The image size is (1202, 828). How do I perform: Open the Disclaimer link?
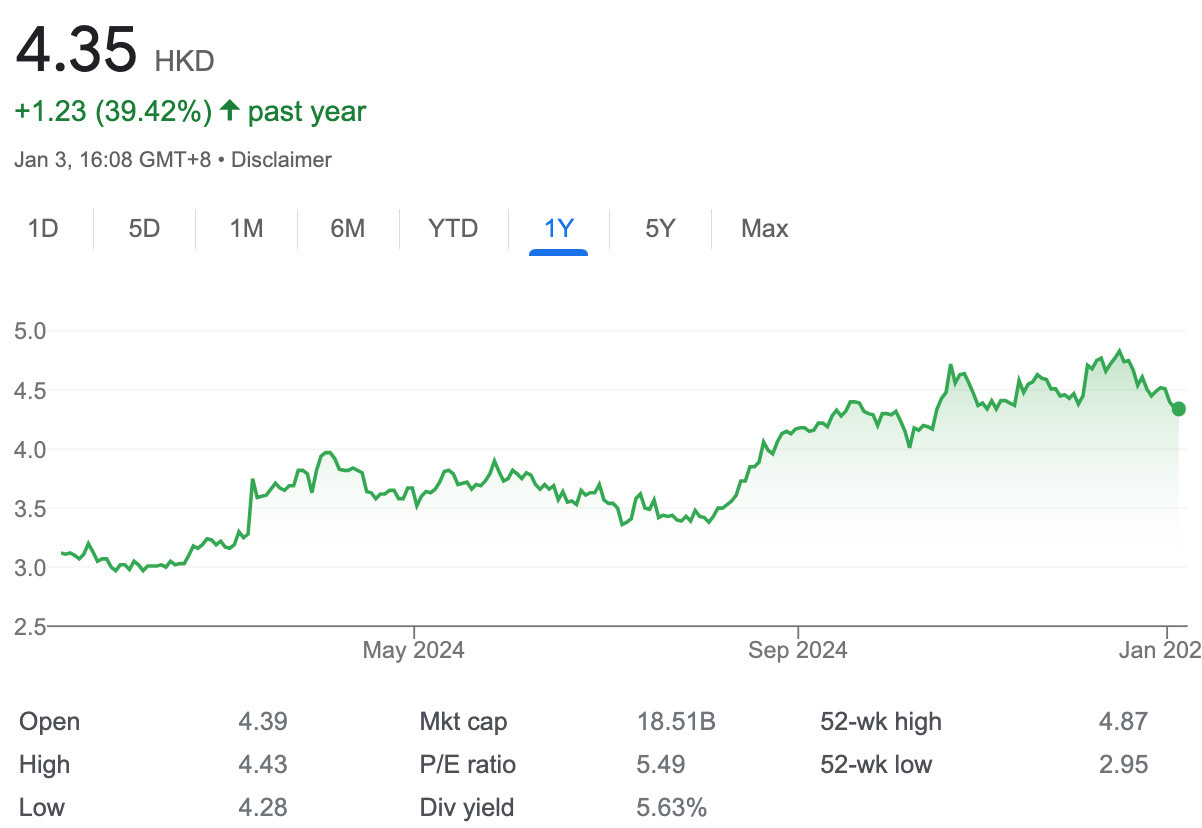(x=281, y=159)
